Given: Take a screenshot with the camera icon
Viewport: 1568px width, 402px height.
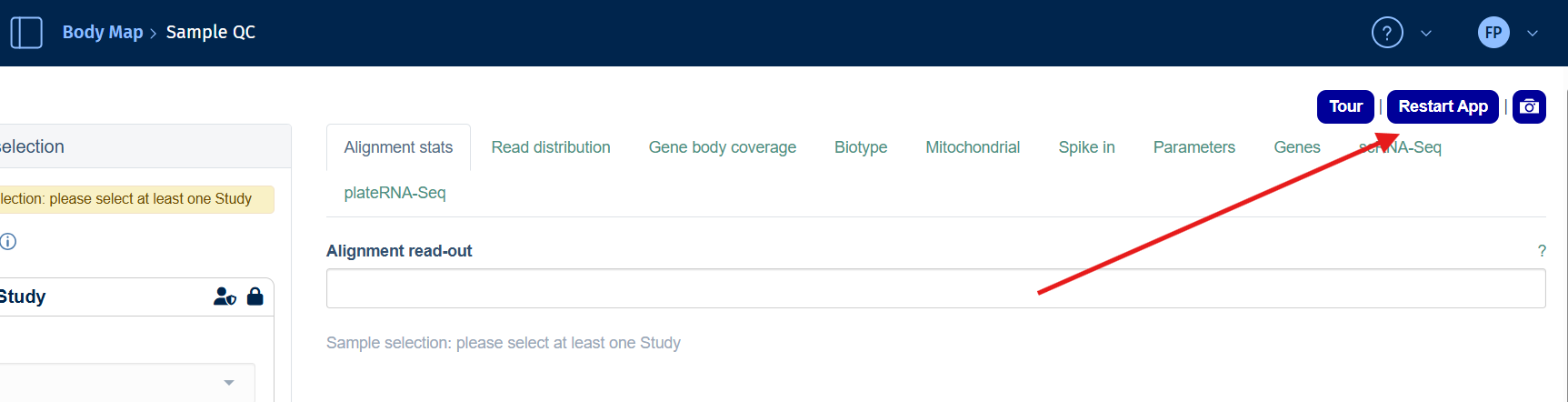Looking at the screenshot, I should click(1529, 106).
